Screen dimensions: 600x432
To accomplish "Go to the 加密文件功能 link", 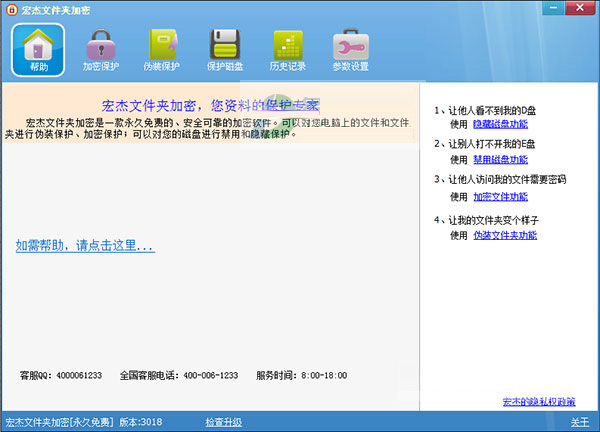I will point(500,197).
